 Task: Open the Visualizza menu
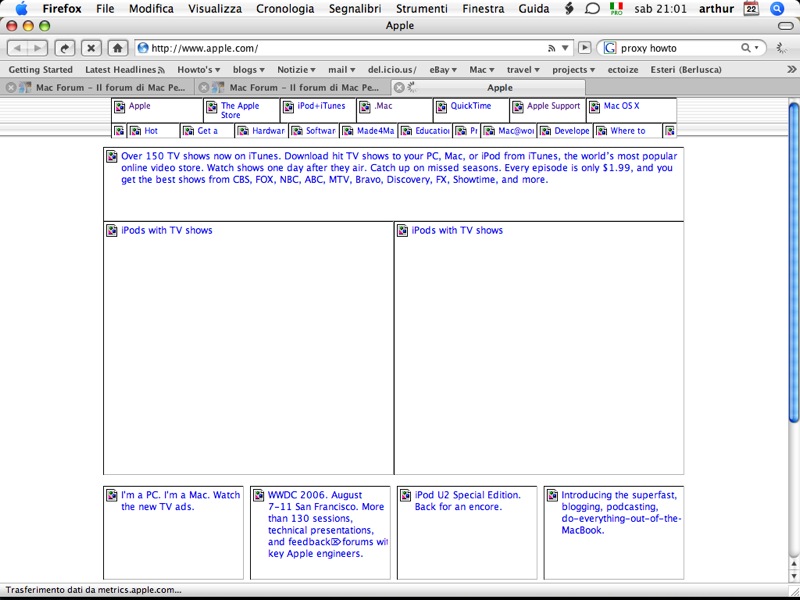215,9
